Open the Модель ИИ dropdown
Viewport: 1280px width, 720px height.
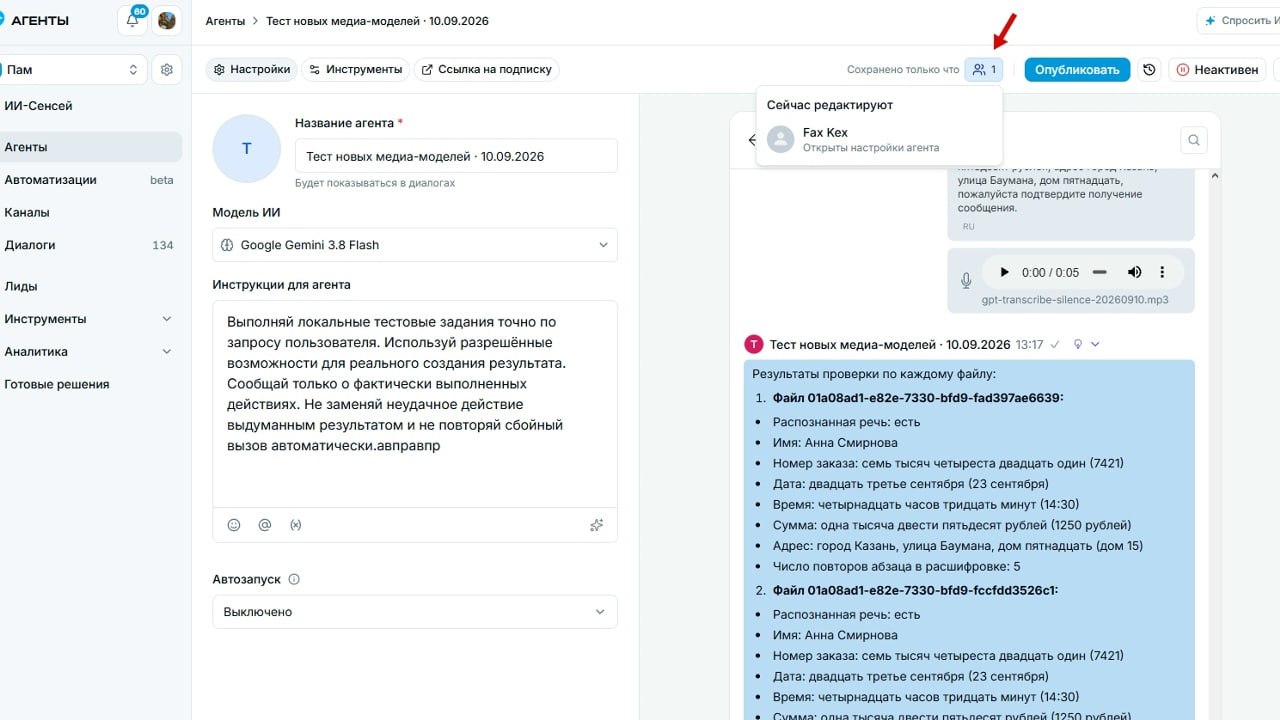[415, 245]
